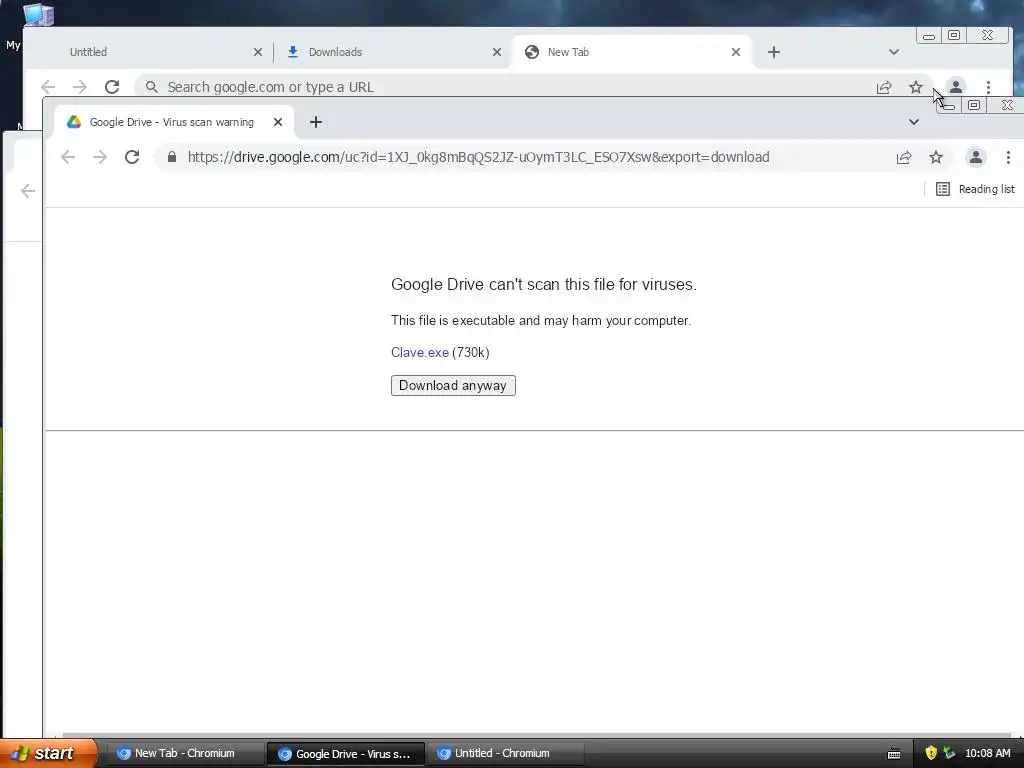Open the Windows start menu
This screenshot has width=1024, height=768.
click(48, 753)
